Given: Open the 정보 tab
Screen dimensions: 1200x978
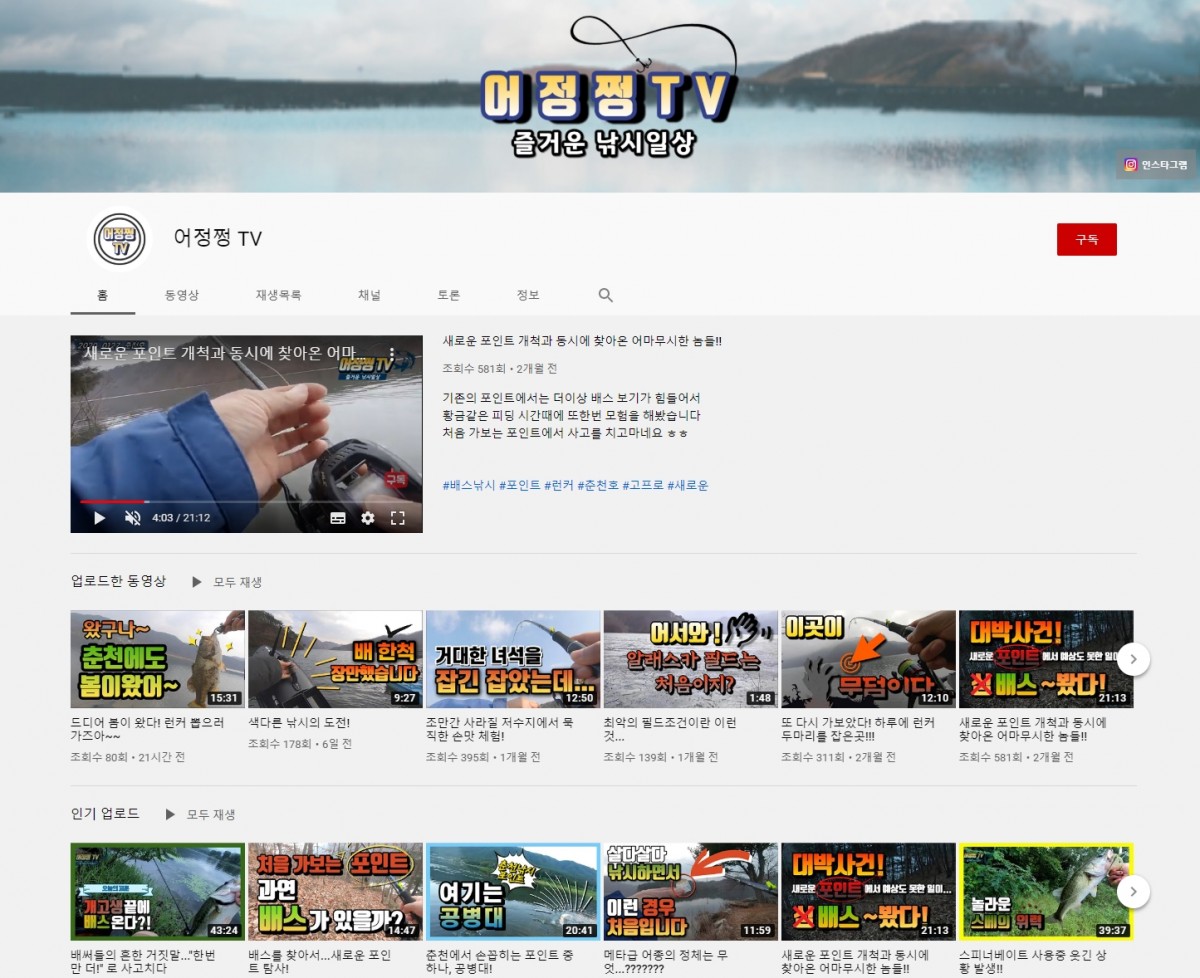Looking at the screenshot, I should (527, 295).
